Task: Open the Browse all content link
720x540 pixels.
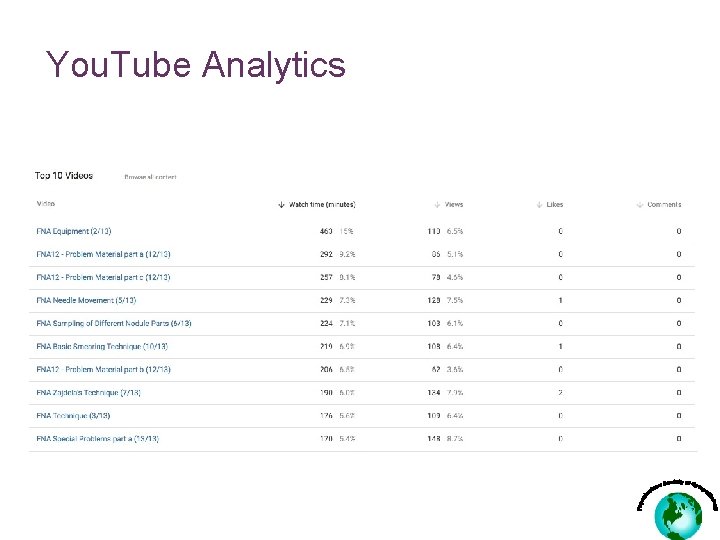Action: coord(150,177)
